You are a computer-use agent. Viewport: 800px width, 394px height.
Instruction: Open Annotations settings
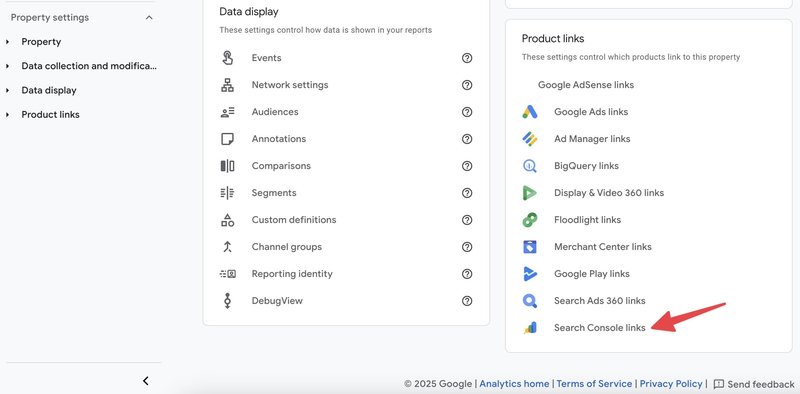tap(279, 139)
